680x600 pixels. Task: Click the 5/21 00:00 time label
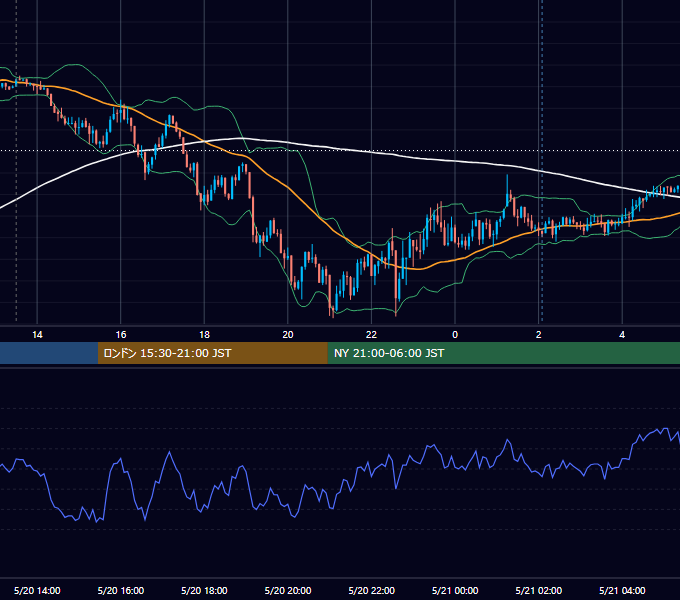tap(455, 590)
